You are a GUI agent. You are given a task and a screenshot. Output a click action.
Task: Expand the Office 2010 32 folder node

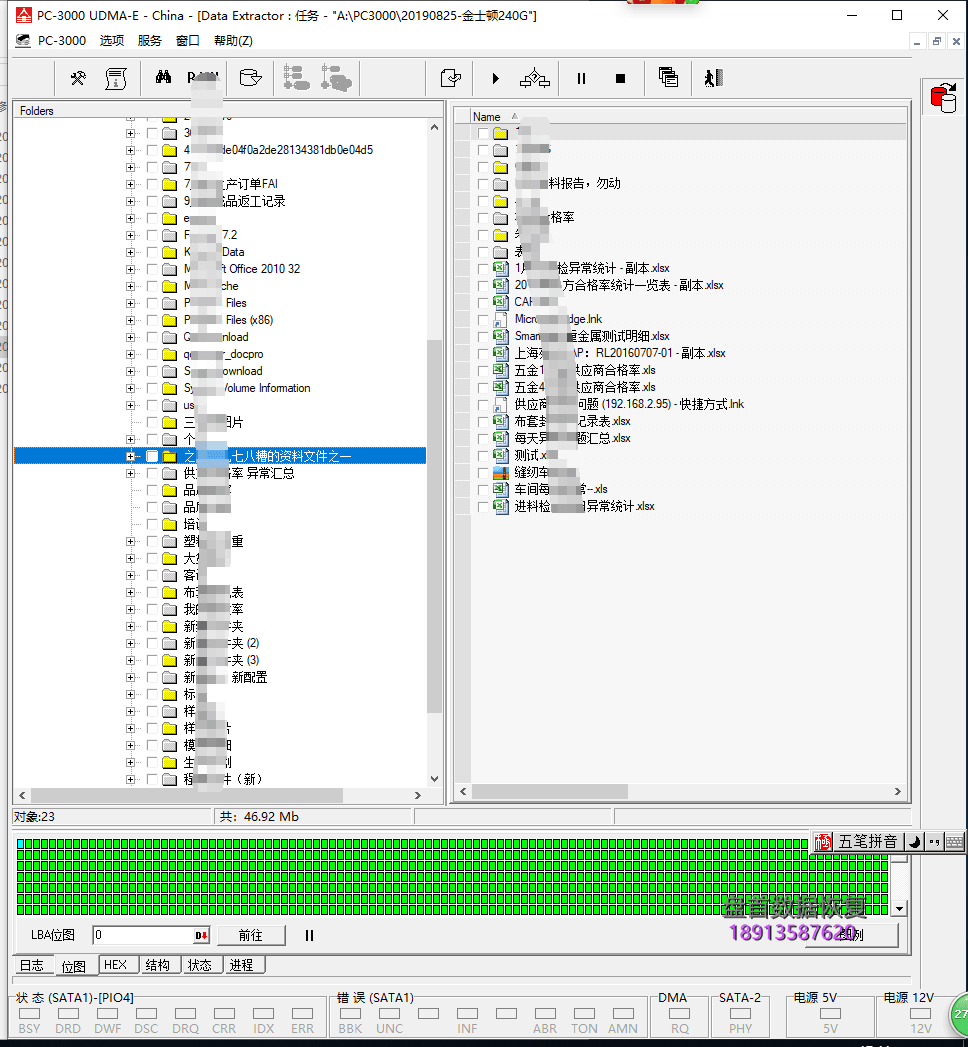pyautogui.click(x=130, y=269)
